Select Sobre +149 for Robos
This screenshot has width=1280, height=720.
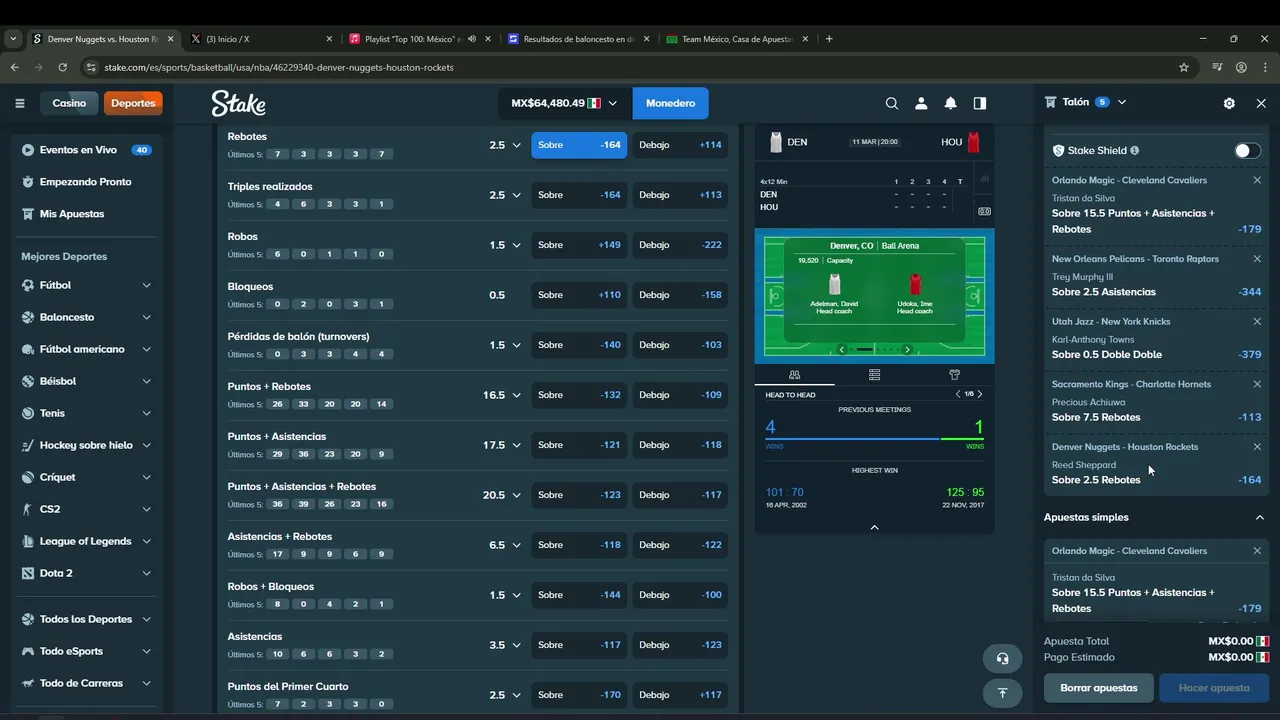click(579, 245)
